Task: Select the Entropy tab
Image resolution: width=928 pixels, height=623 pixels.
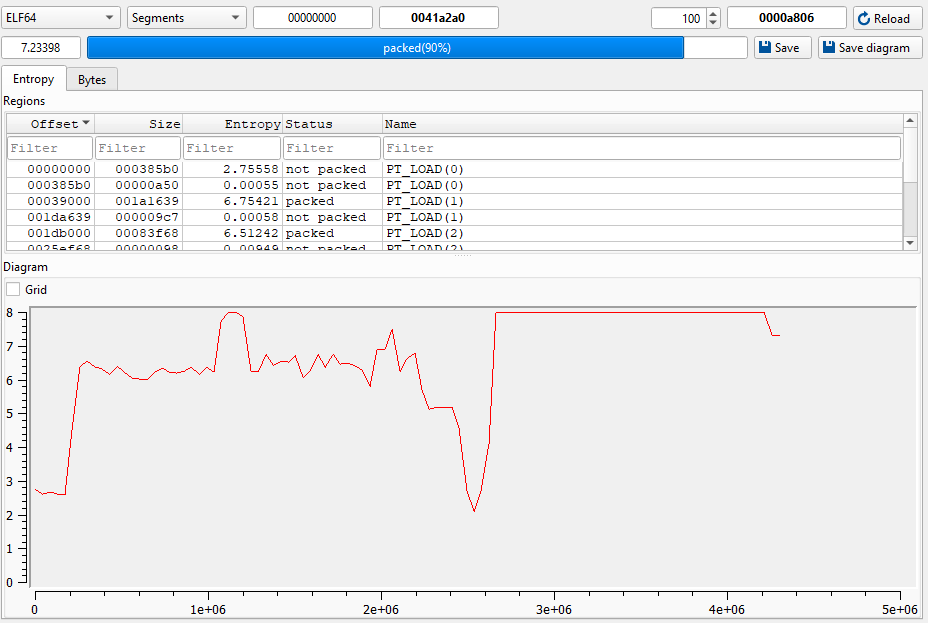Action: point(33,80)
